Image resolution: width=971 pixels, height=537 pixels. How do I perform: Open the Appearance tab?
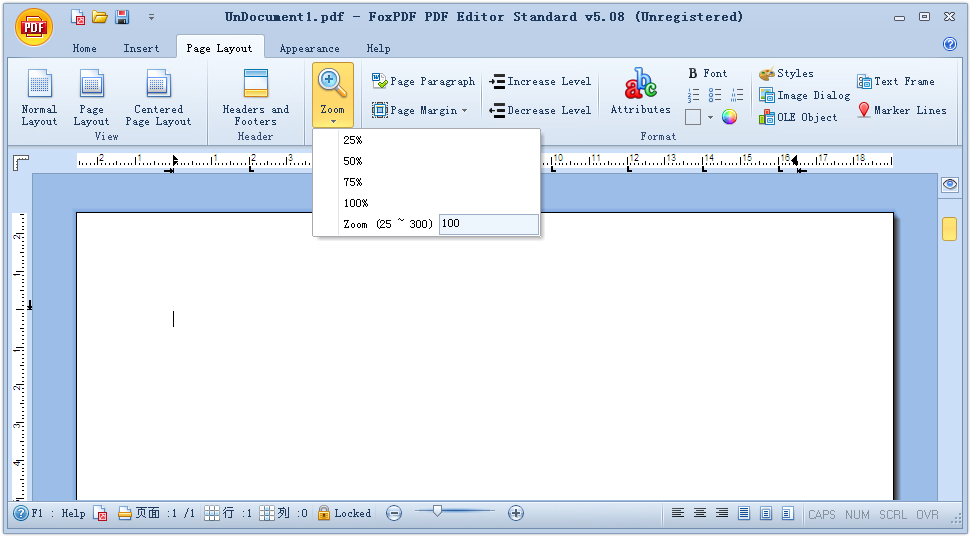310,48
